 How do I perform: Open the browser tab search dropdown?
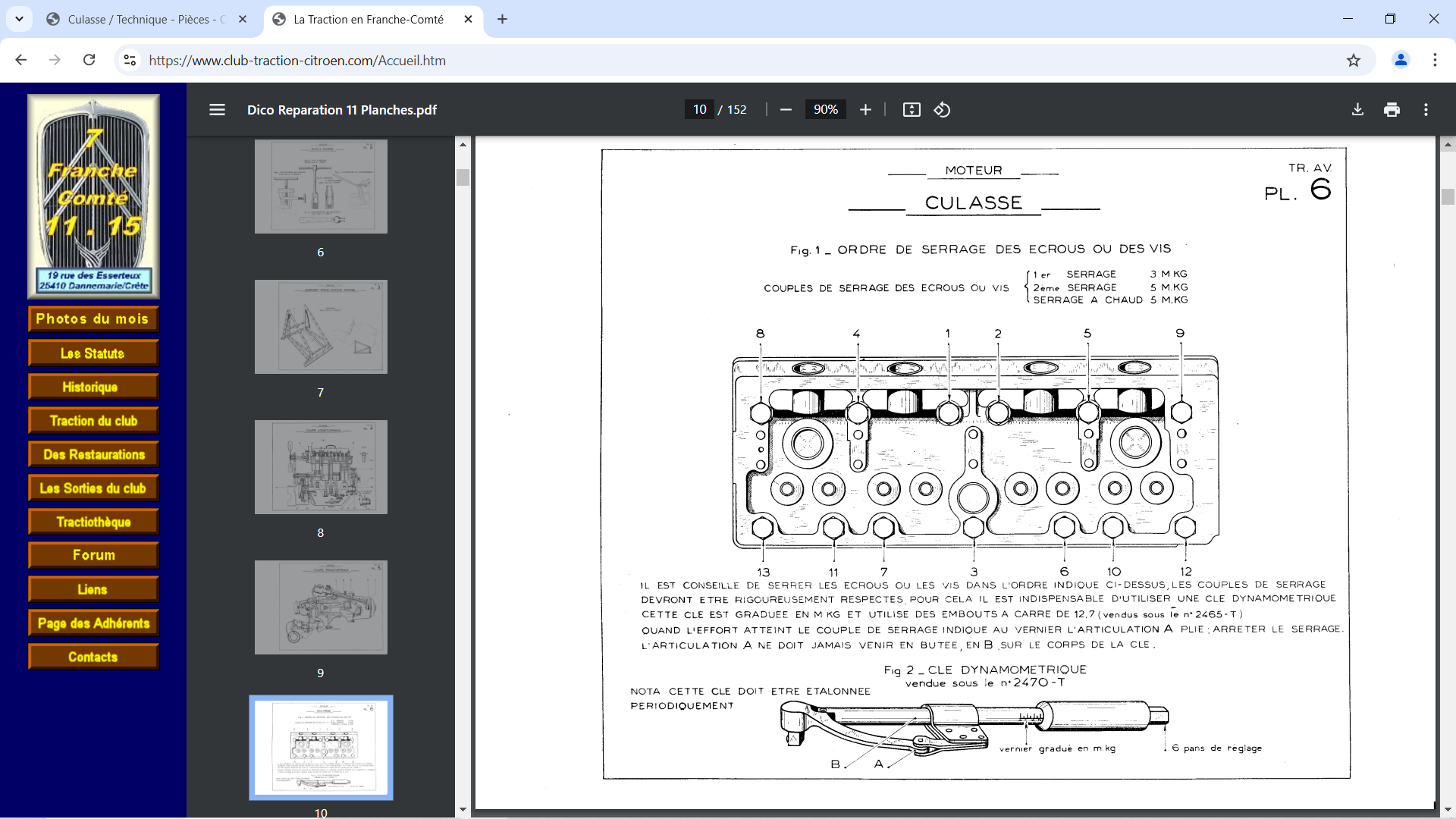[19, 19]
